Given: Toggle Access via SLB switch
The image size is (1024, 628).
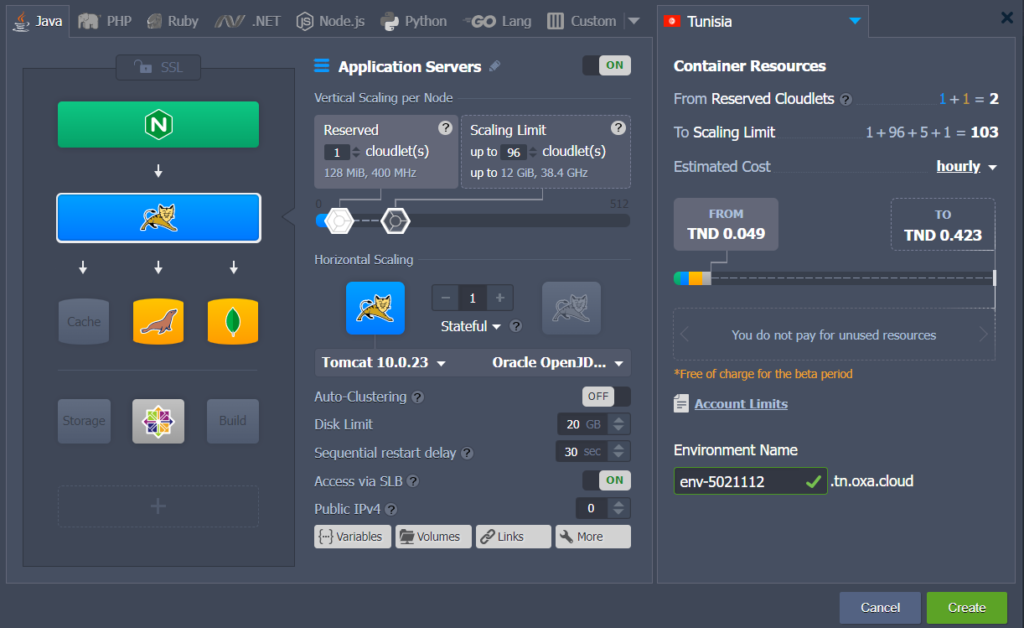Looking at the screenshot, I should [607, 480].
